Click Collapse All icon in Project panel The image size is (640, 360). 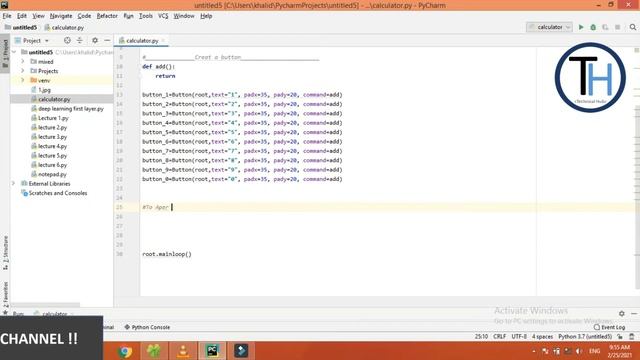coord(80,40)
